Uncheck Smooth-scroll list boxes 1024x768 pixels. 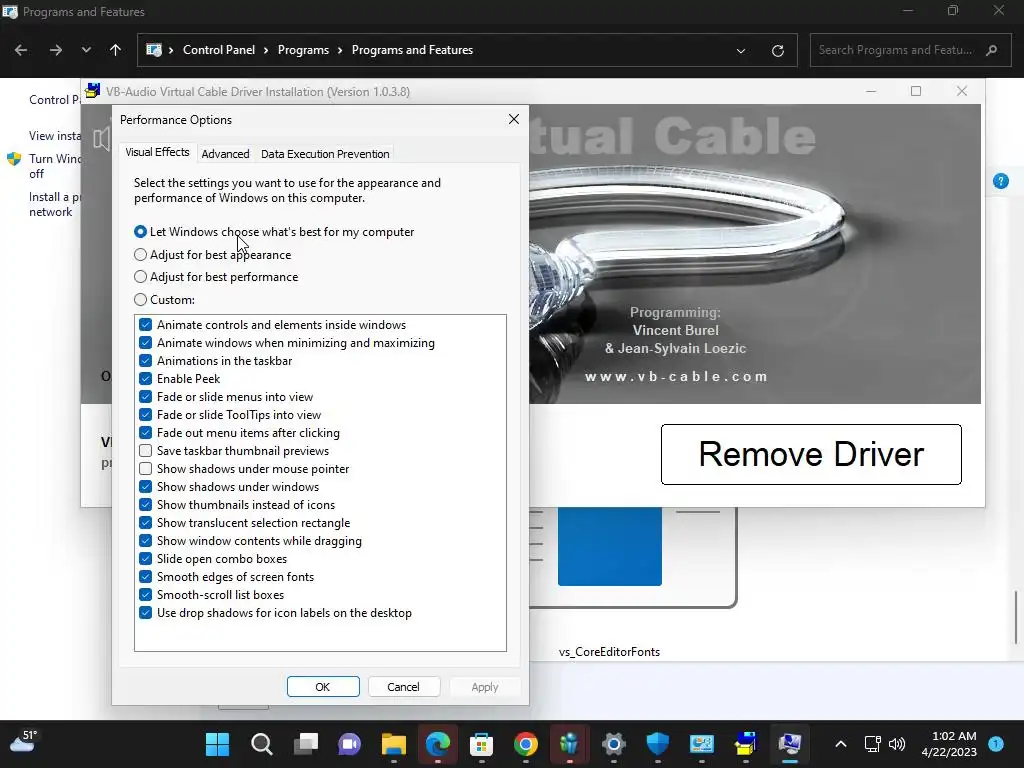click(x=146, y=595)
